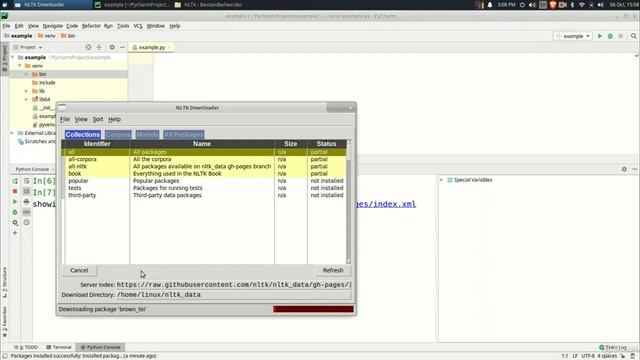Toggle scroll to end in console toolbar
640x360 pixels.
point(27,191)
